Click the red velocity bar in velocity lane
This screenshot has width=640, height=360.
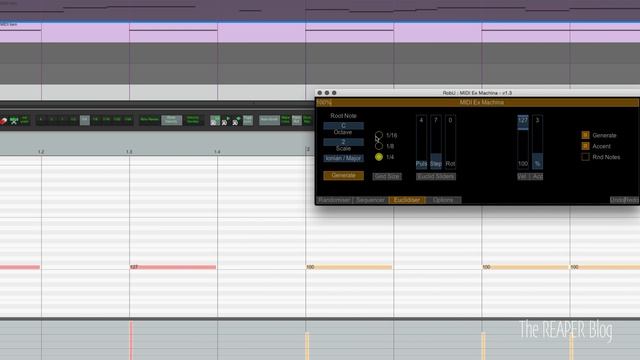(x=131, y=340)
